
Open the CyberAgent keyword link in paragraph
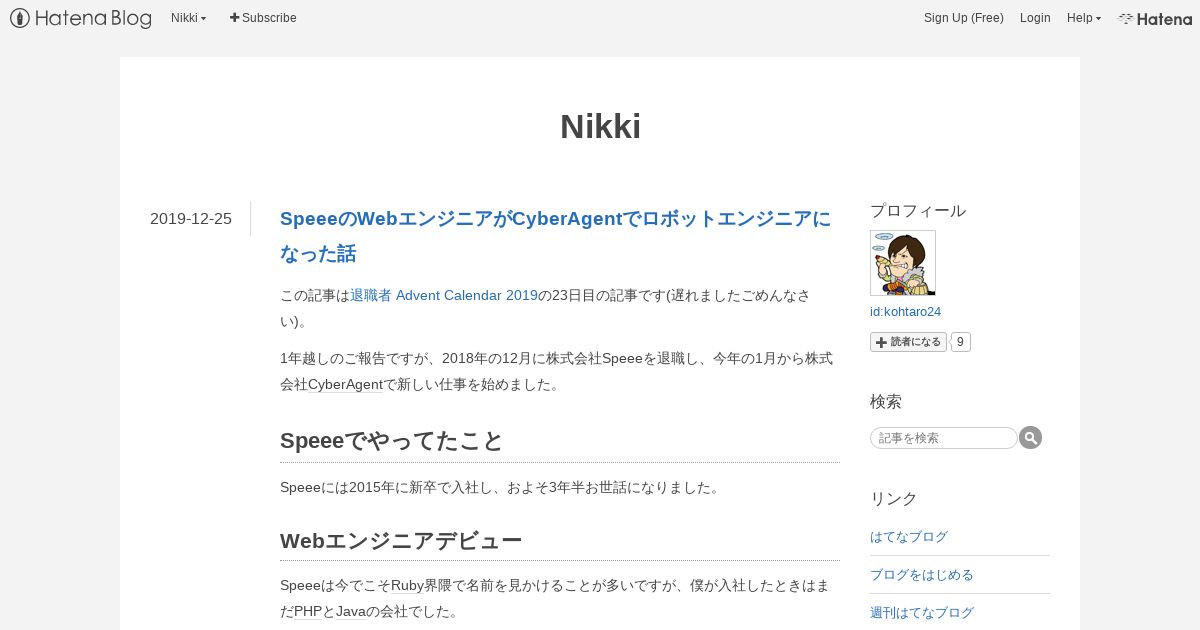click(346, 384)
